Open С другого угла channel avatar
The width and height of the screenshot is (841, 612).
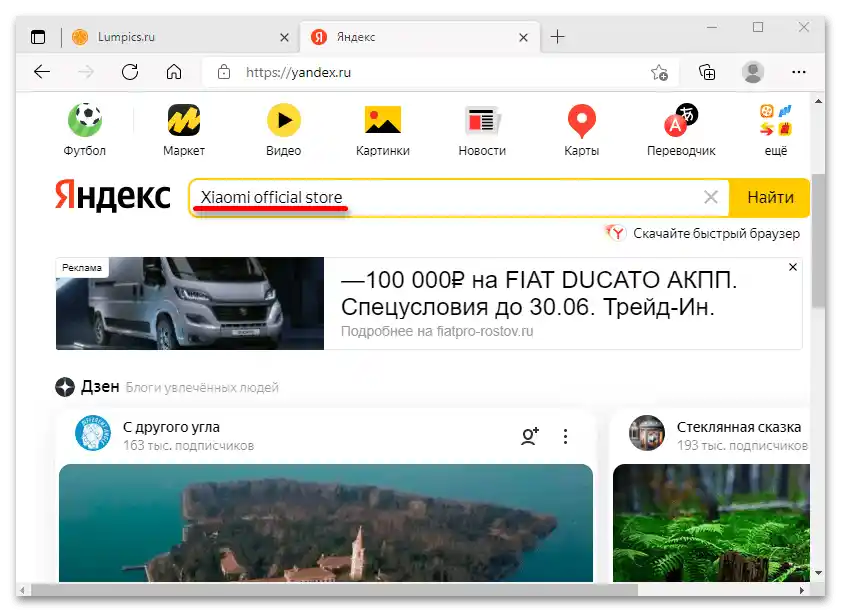[93, 433]
